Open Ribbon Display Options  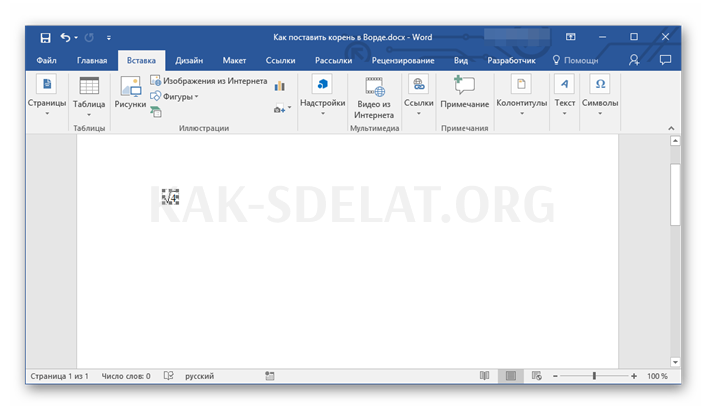tap(570, 37)
